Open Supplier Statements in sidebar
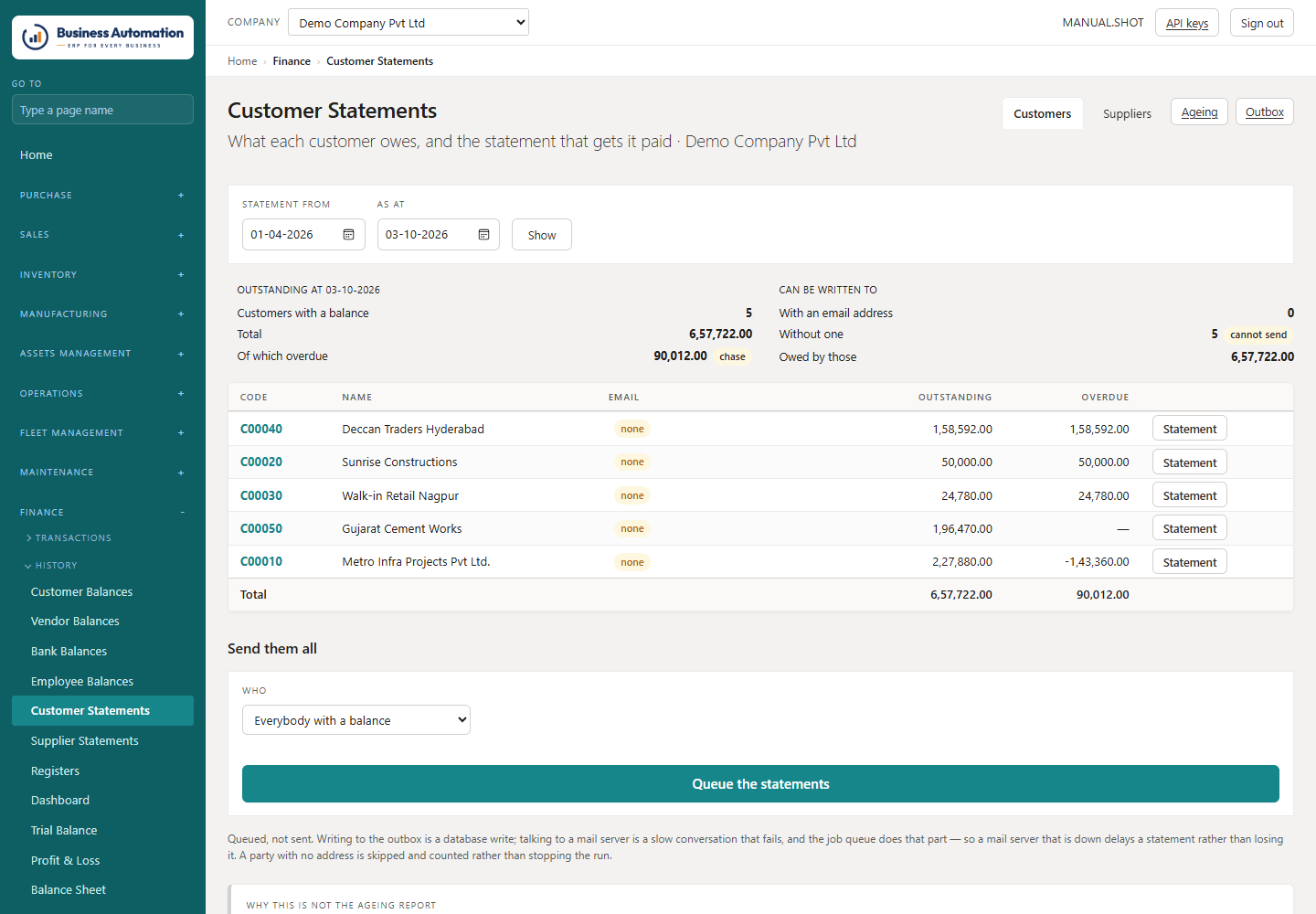 pos(102,741)
